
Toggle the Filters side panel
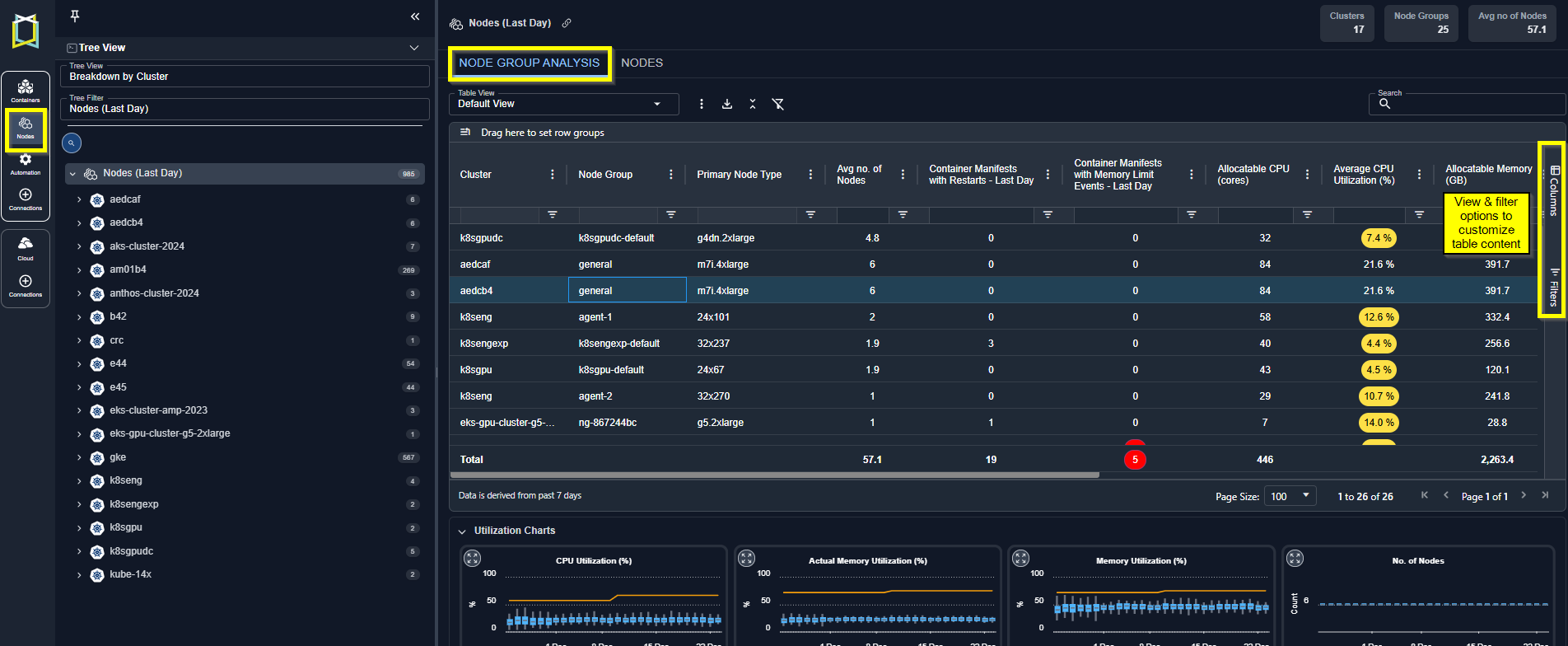[x=1553, y=287]
